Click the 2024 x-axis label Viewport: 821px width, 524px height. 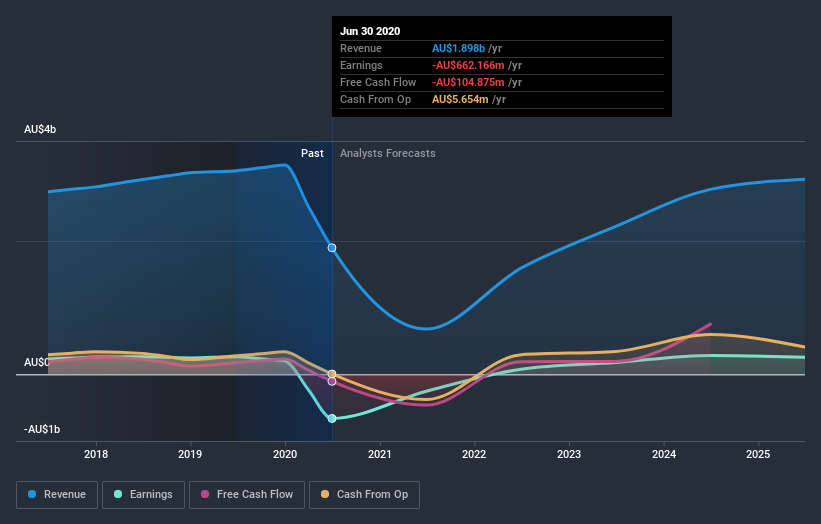point(664,454)
